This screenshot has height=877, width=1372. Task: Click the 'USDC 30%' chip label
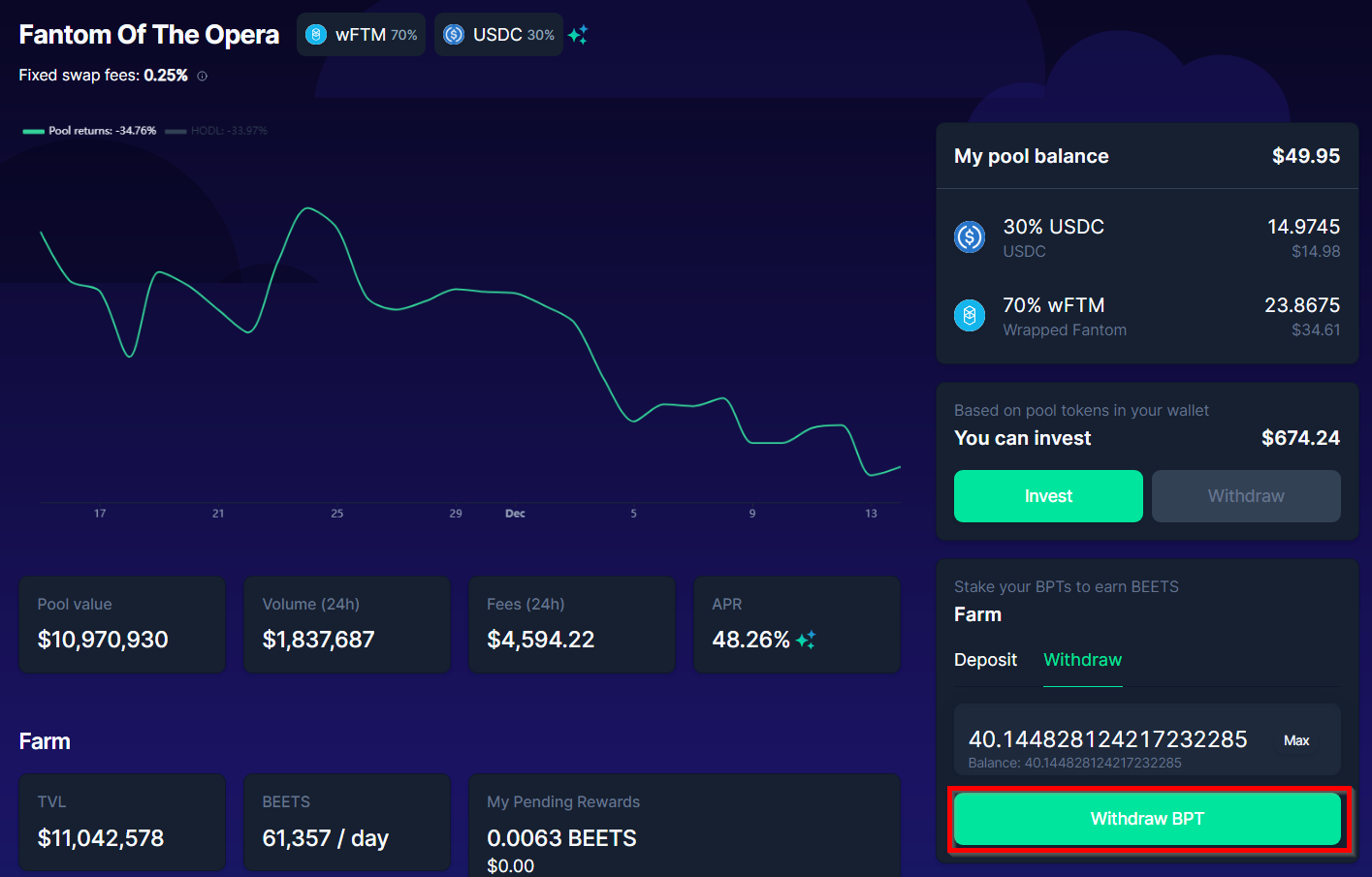pos(514,35)
